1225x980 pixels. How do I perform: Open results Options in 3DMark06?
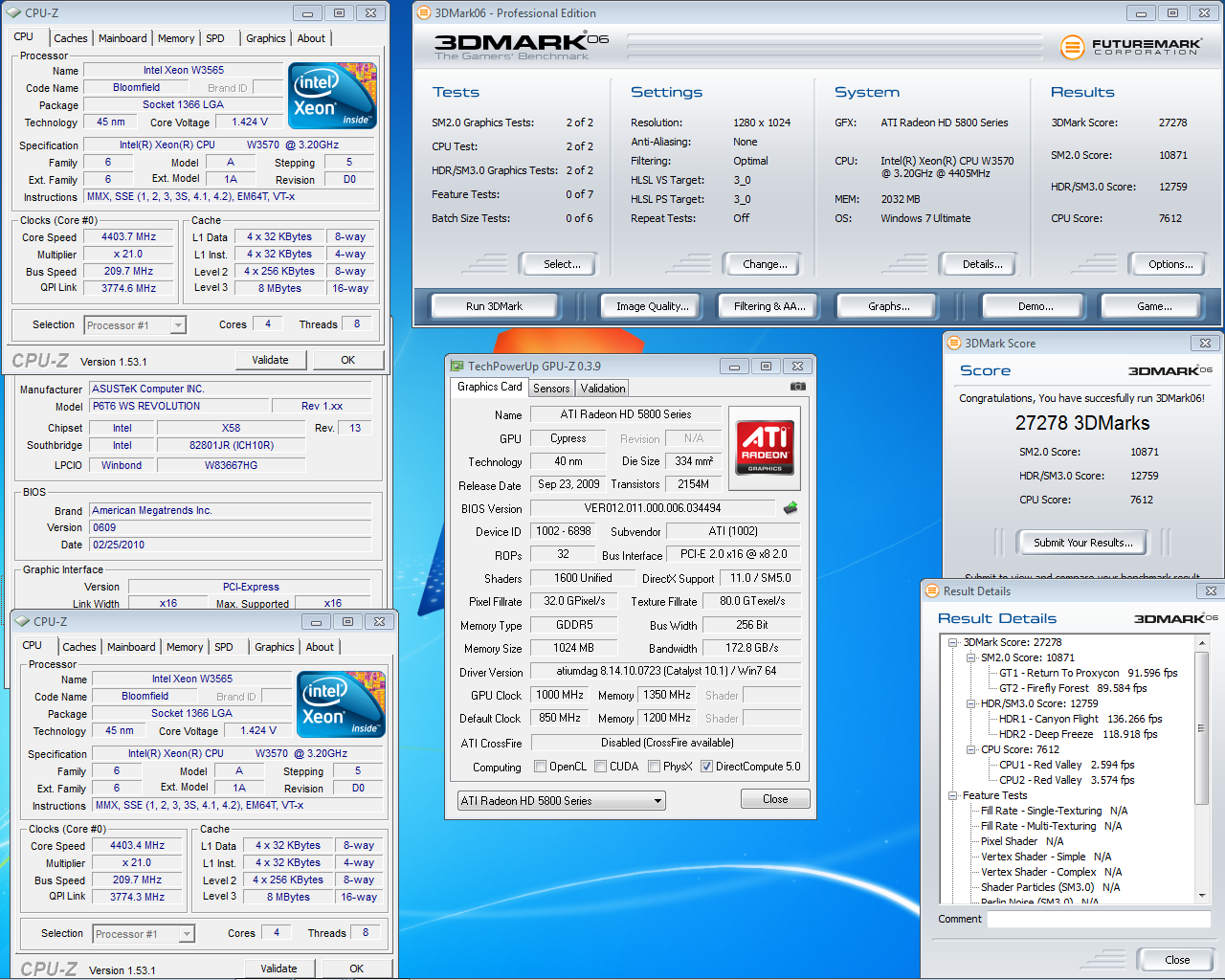(x=1170, y=264)
